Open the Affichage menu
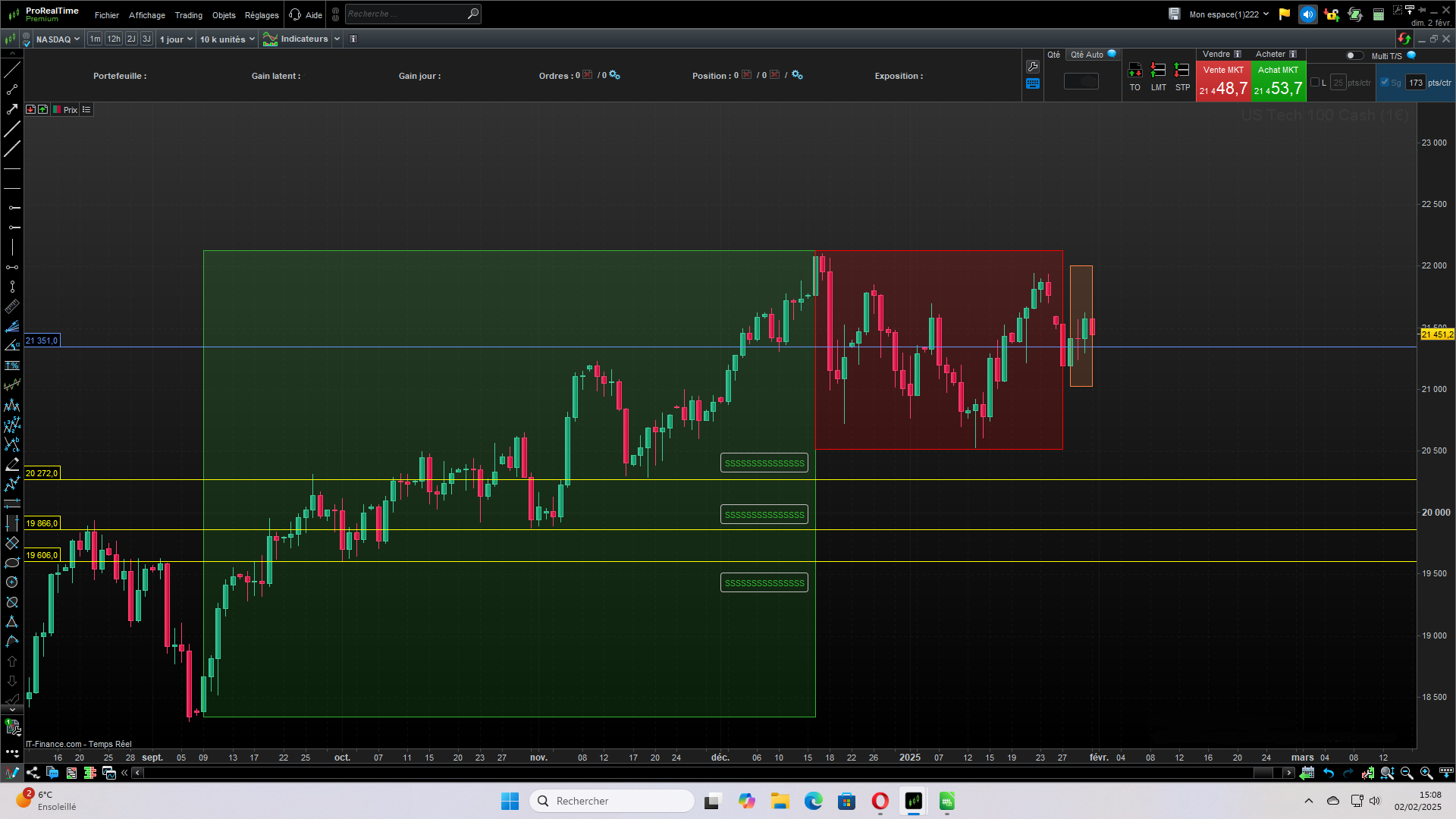Viewport: 1456px width, 819px height. 147,15
